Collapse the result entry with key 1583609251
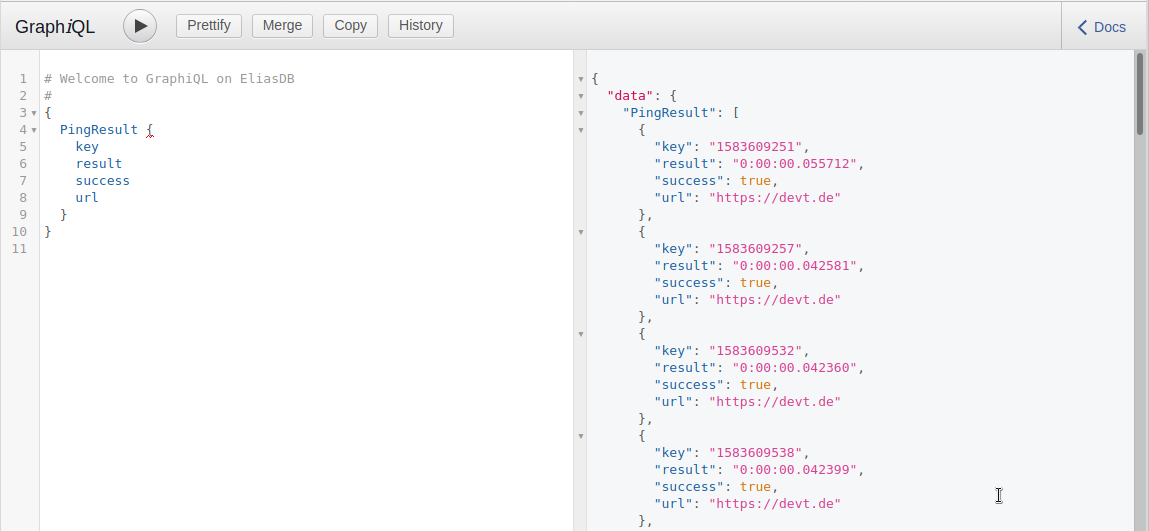The height and width of the screenshot is (531, 1149). coord(581,130)
